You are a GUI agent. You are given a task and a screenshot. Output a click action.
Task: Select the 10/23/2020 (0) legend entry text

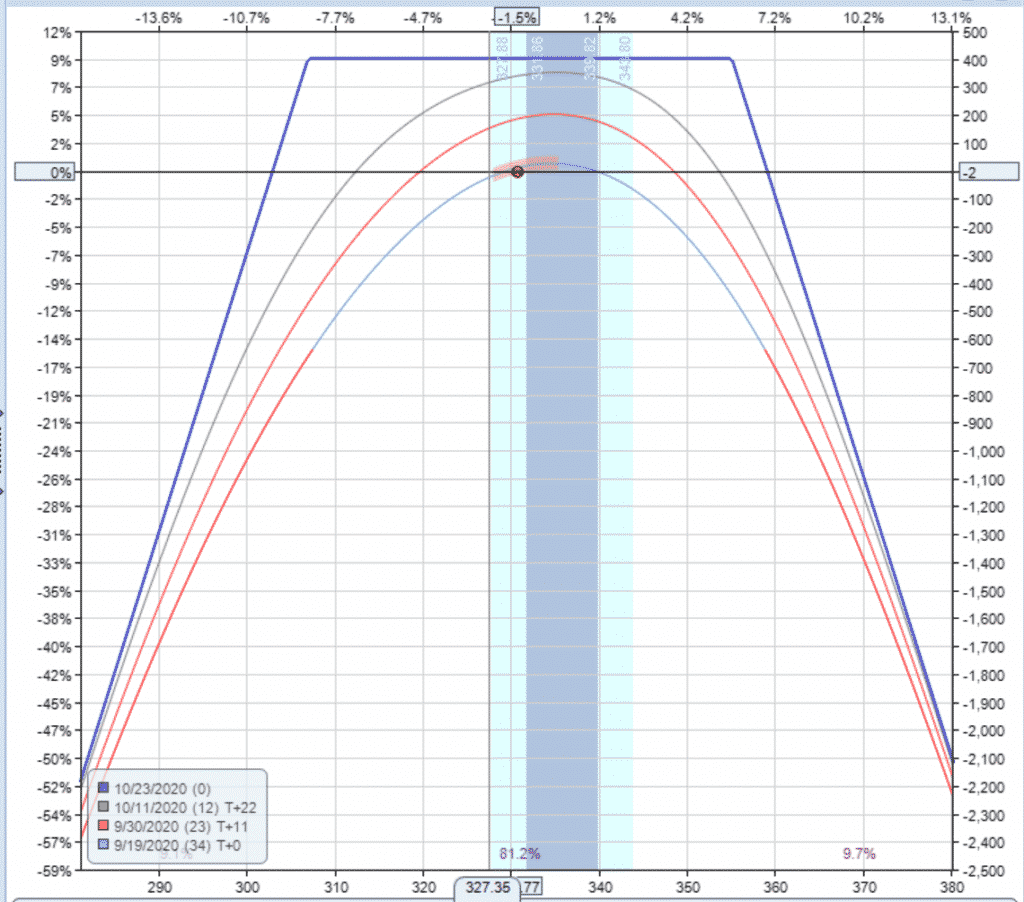coord(161,788)
